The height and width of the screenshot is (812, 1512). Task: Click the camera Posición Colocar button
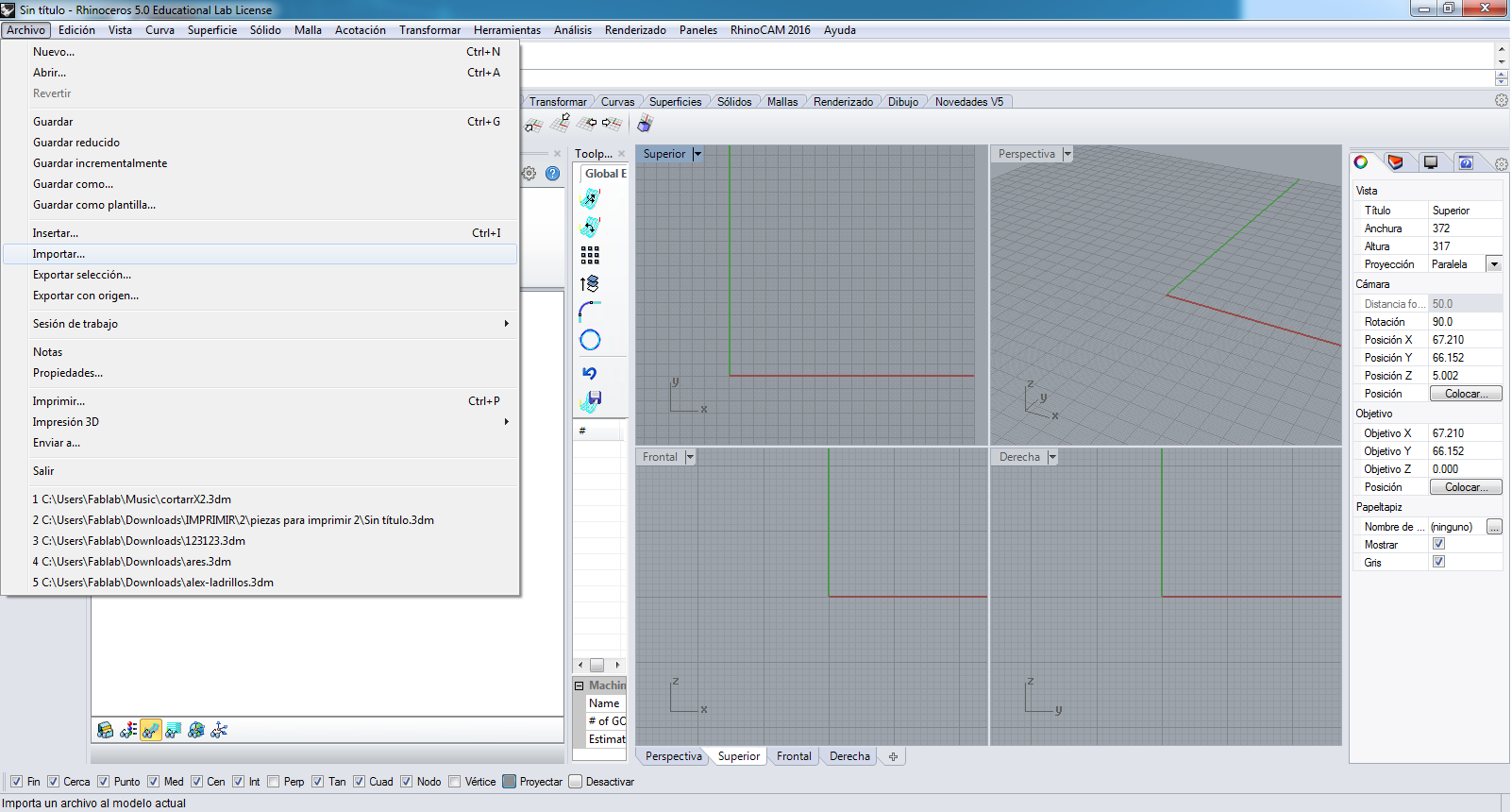pyautogui.click(x=1466, y=394)
